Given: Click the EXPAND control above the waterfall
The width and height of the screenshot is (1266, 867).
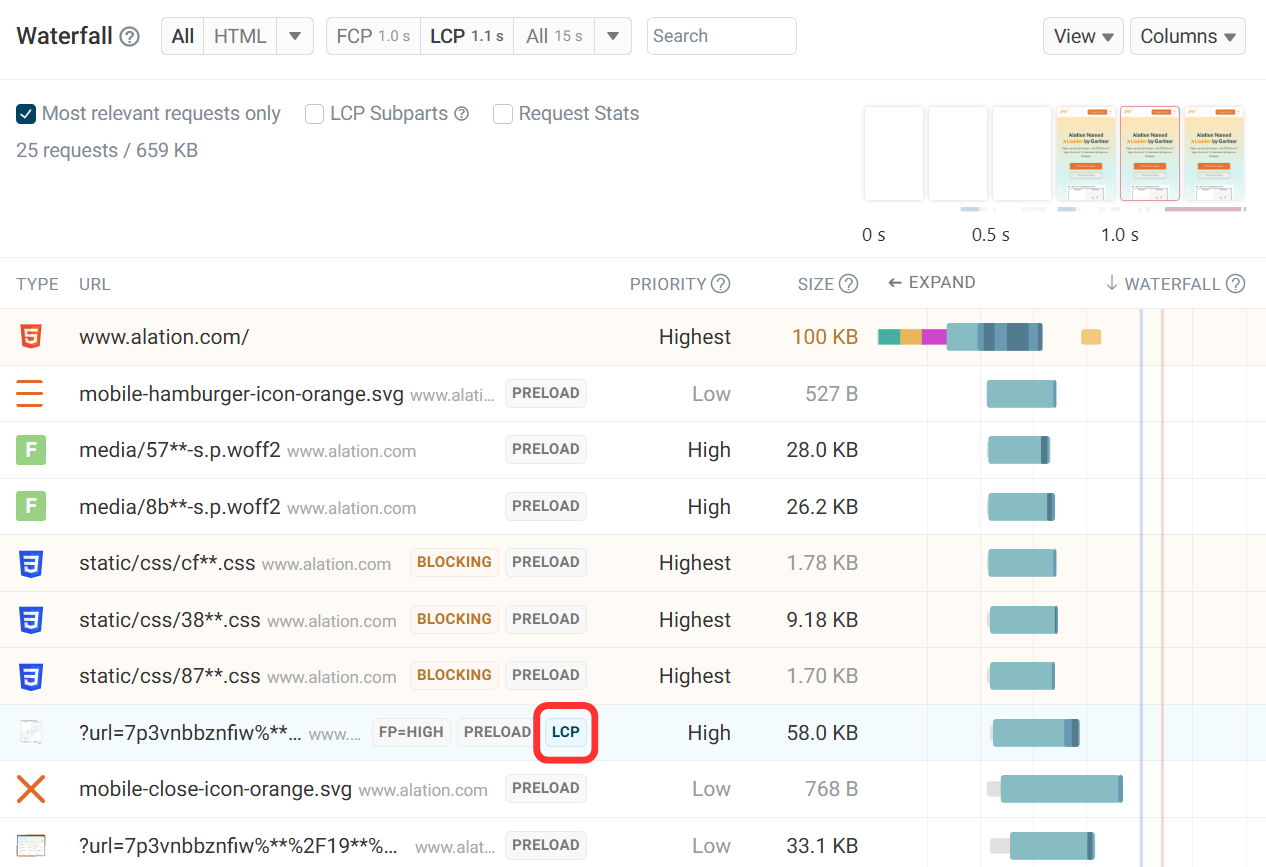Looking at the screenshot, I should pos(931,282).
